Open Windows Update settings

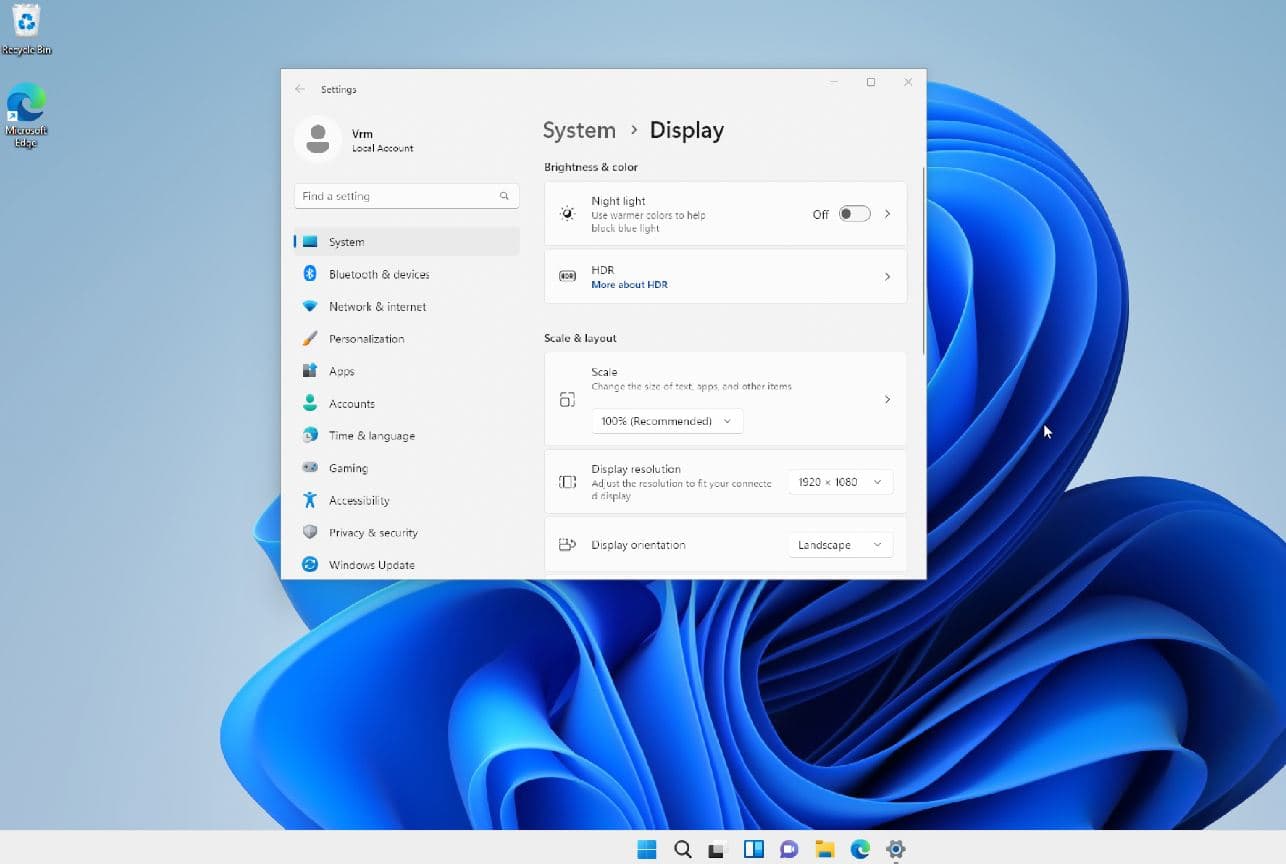(x=372, y=564)
